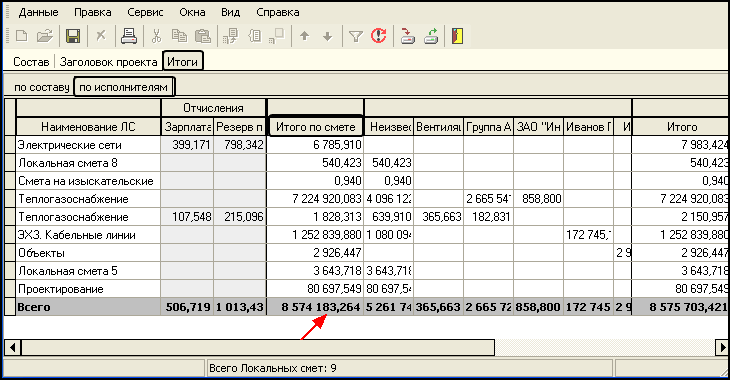Click the row selector beside Электрические сети

point(10,145)
